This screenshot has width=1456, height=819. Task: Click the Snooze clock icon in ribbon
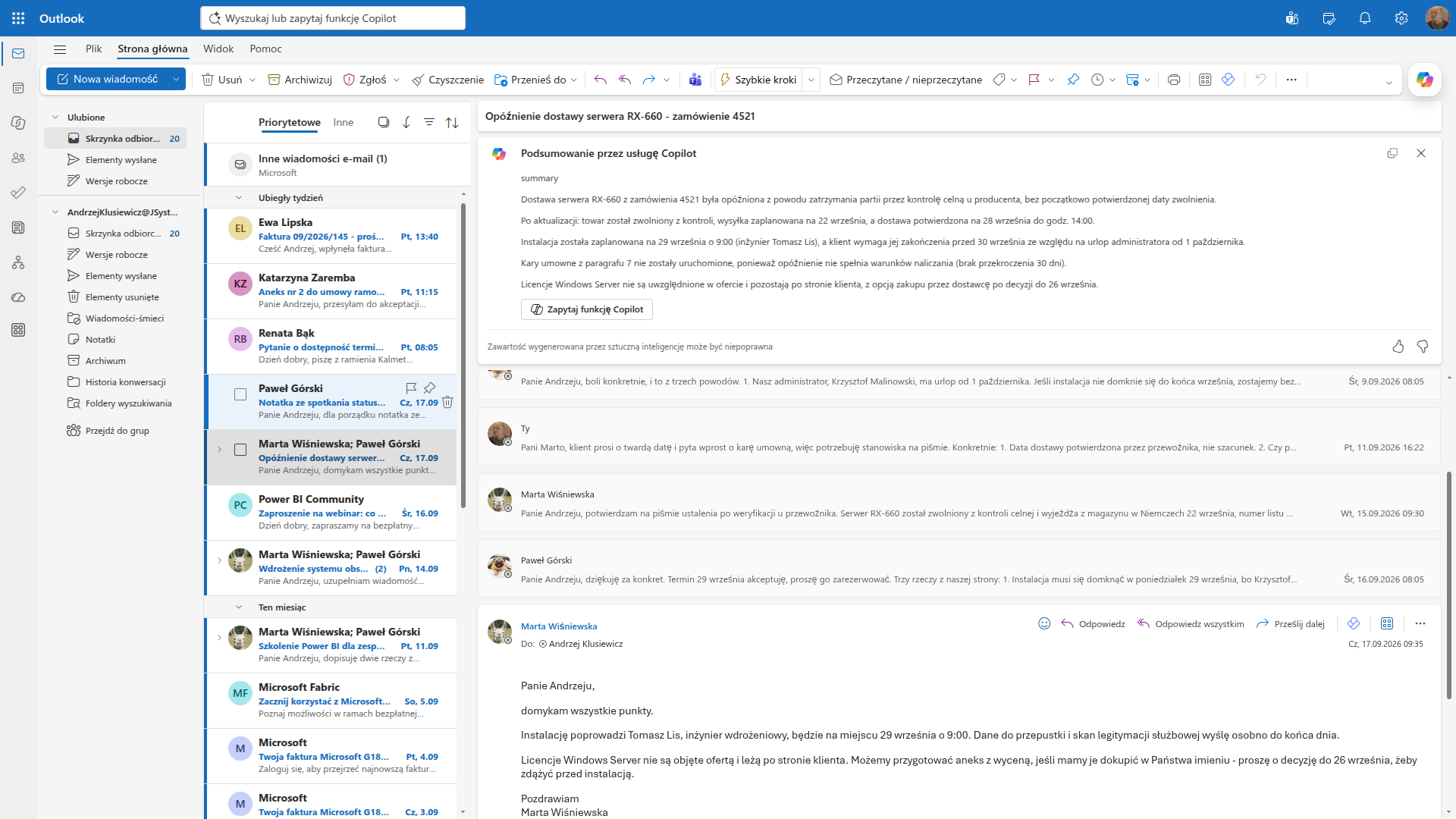coord(1097,80)
